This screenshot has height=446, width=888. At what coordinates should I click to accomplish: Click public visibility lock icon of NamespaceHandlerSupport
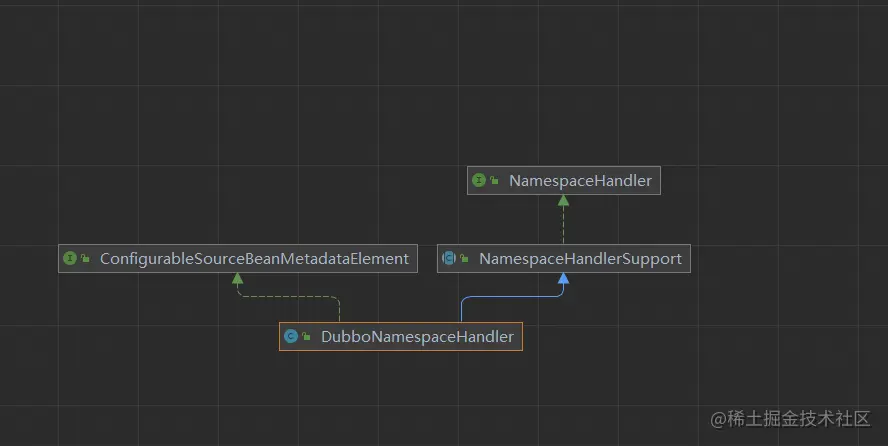(464, 259)
